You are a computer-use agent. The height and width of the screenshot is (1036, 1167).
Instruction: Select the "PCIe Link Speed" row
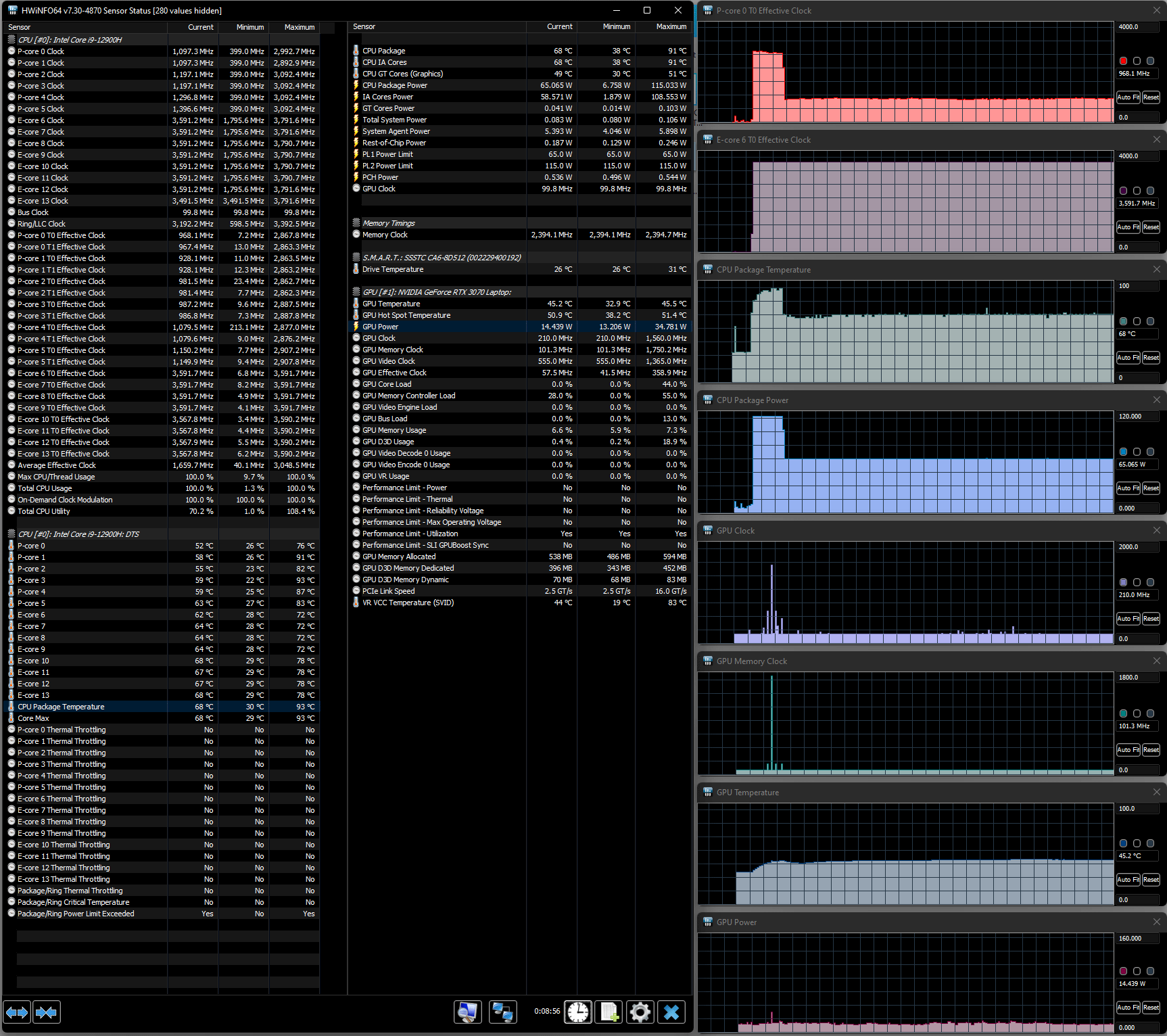point(520,591)
